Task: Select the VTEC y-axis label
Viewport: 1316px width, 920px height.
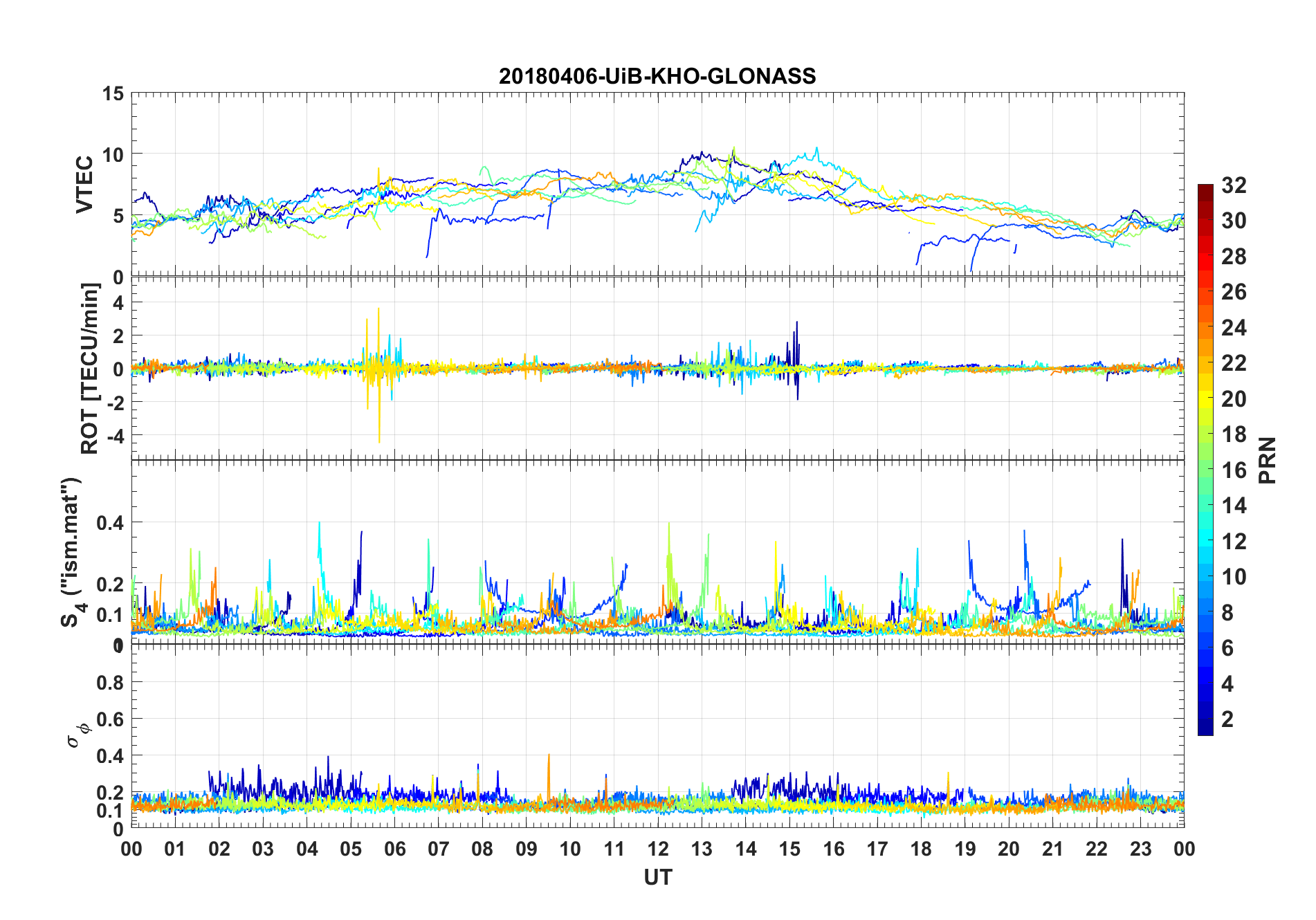Action: pyautogui.click(x=84, y=185)
